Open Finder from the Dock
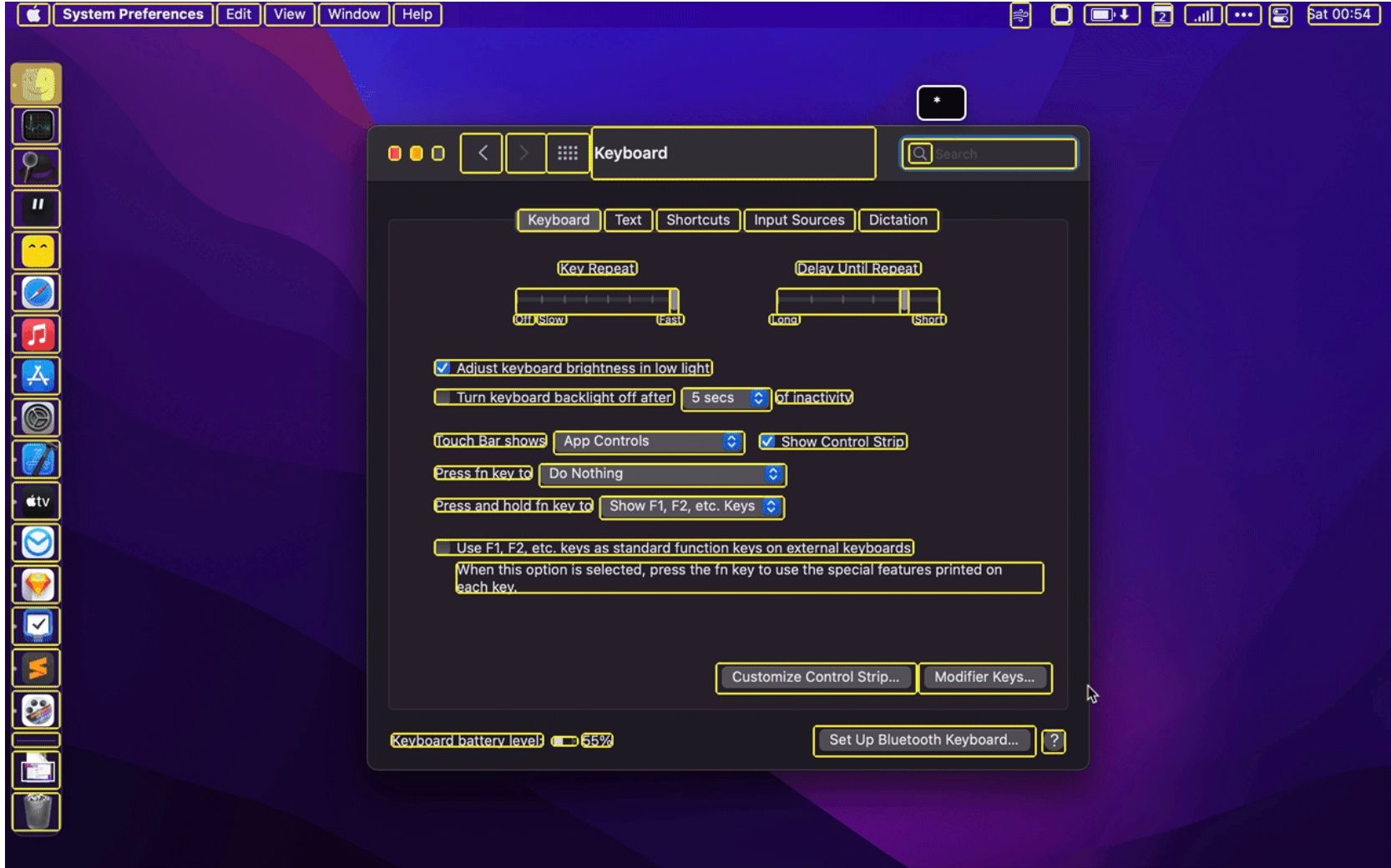This screenshot has width=1391, height=868. [37, 83]
